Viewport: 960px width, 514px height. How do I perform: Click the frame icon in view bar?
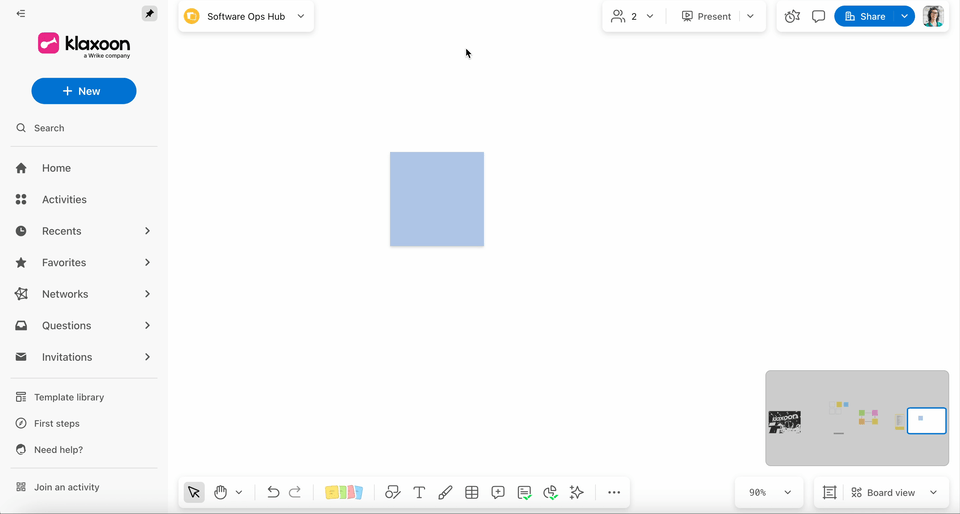[830, 492]
